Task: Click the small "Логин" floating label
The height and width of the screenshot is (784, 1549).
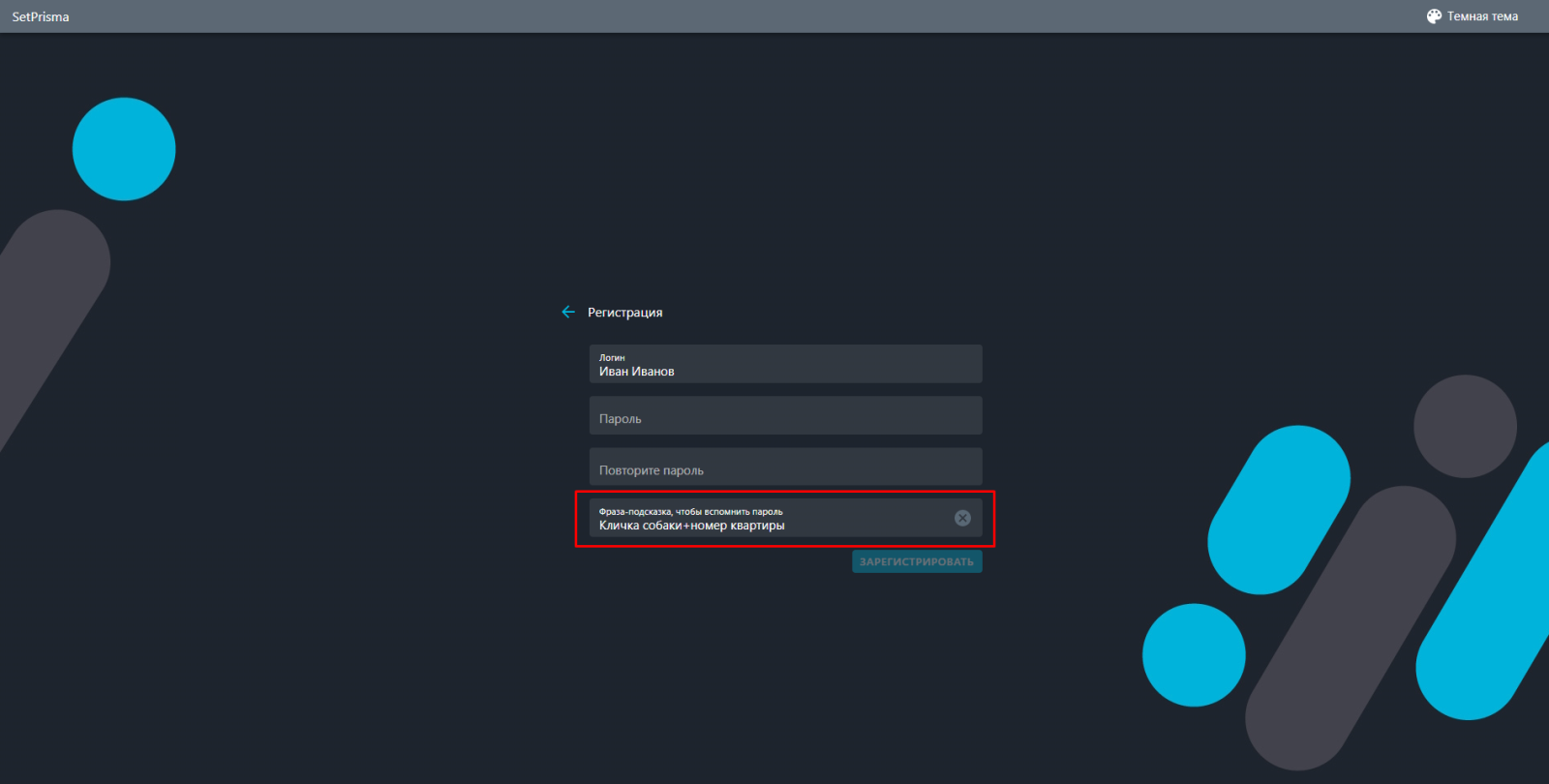Action: (612, 357)
